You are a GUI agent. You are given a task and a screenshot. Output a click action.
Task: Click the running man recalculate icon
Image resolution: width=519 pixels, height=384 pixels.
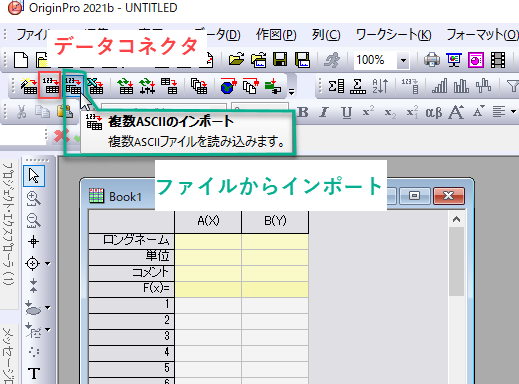(332, 60)
